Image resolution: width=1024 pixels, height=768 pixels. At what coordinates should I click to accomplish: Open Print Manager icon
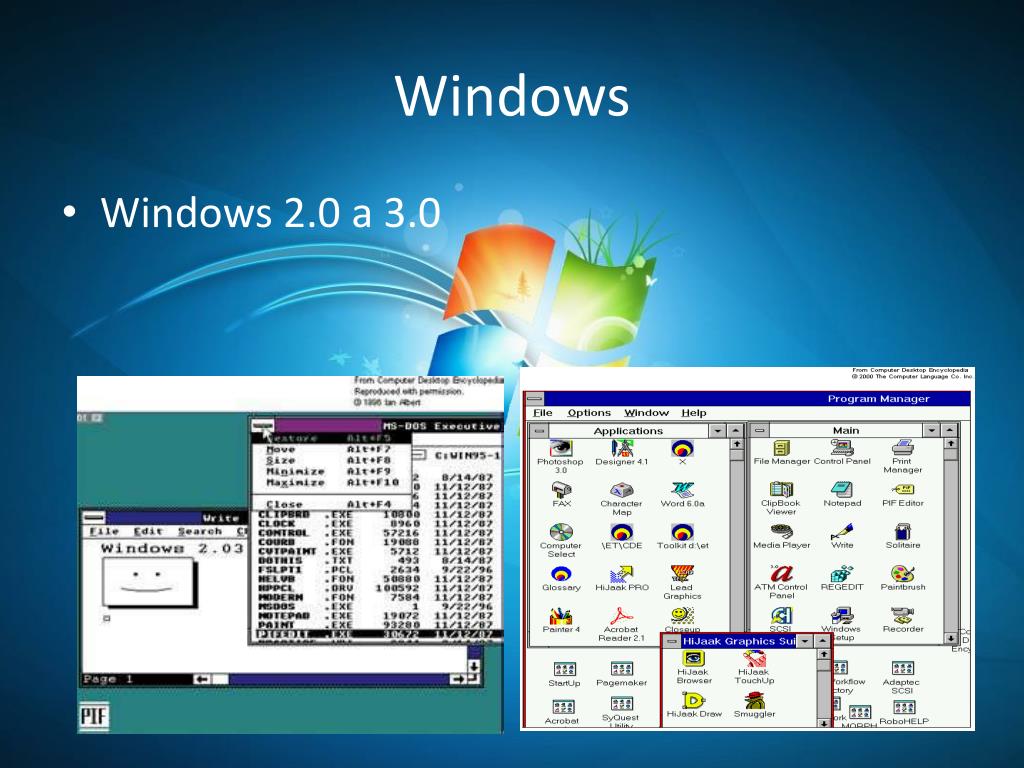pyautogui.click(x=903, y=456)
